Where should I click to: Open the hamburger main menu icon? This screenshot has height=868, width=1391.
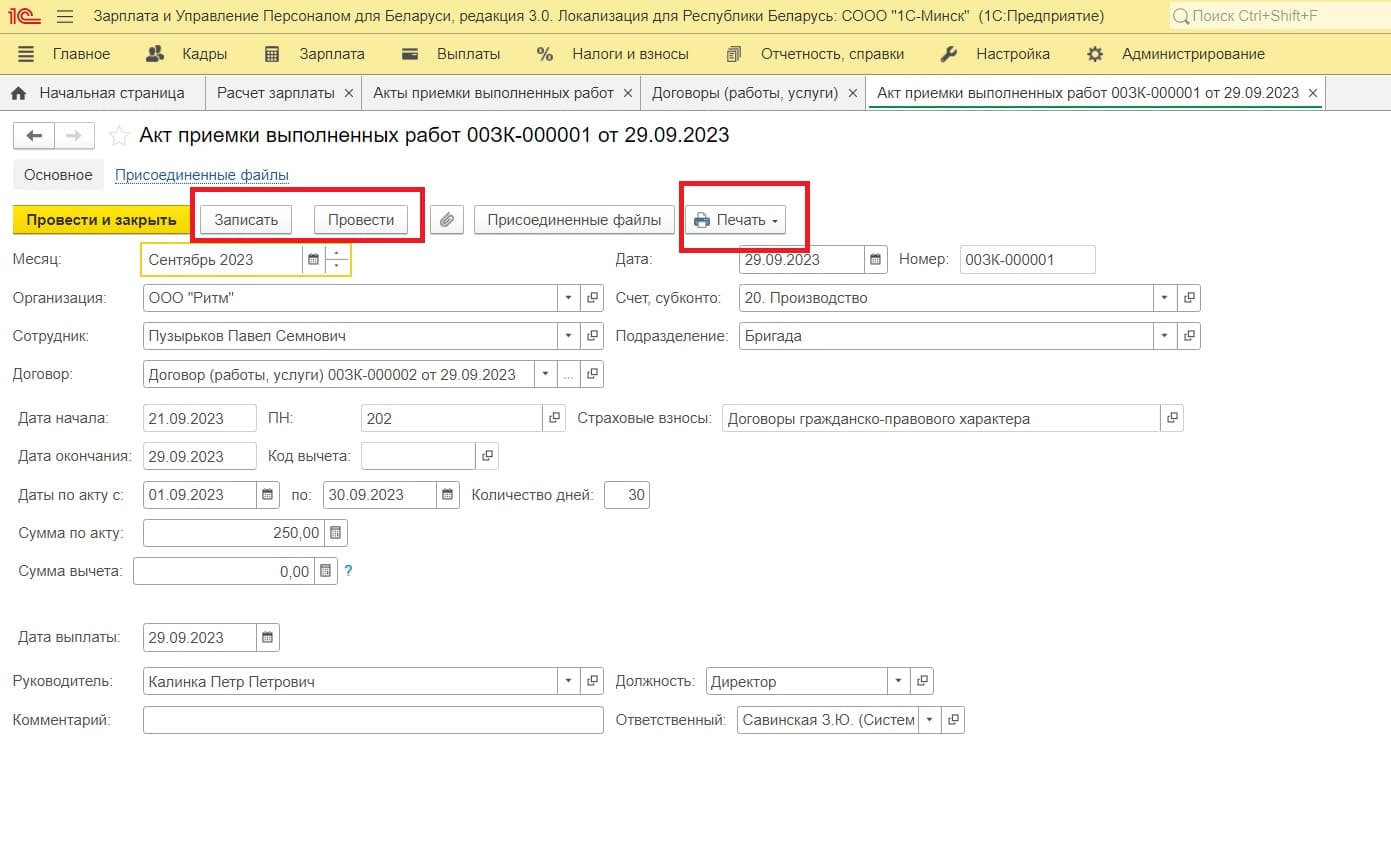[x=65, y=17]
